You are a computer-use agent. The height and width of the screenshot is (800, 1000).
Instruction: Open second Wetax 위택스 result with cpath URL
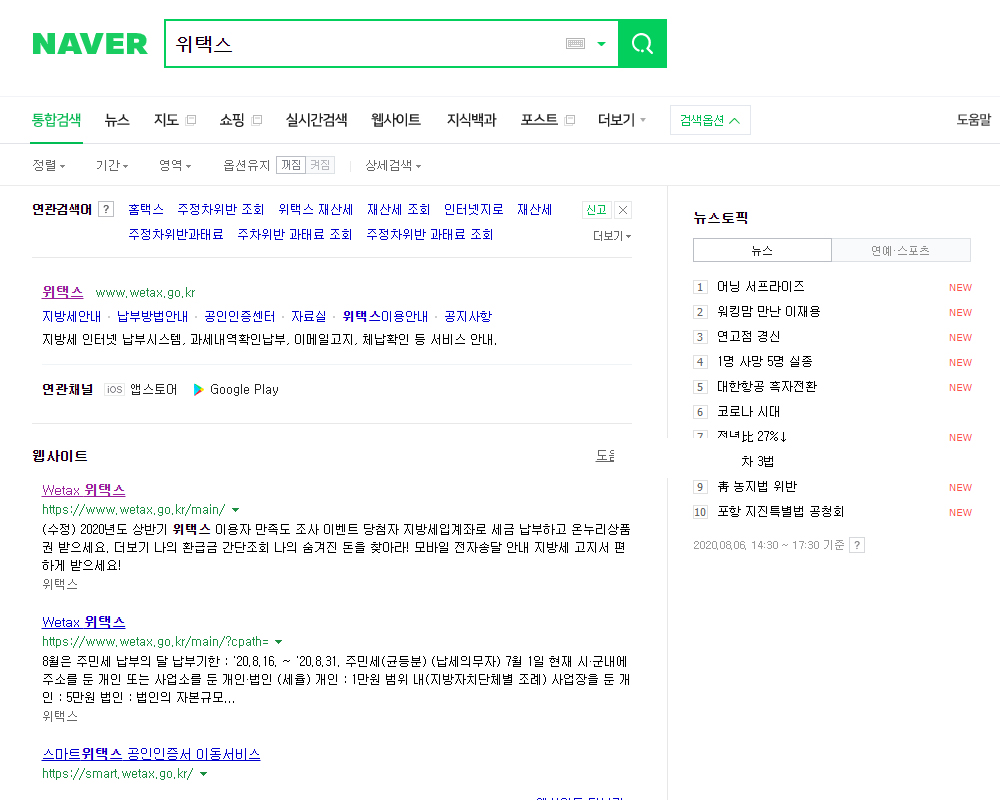coord(84,622)
